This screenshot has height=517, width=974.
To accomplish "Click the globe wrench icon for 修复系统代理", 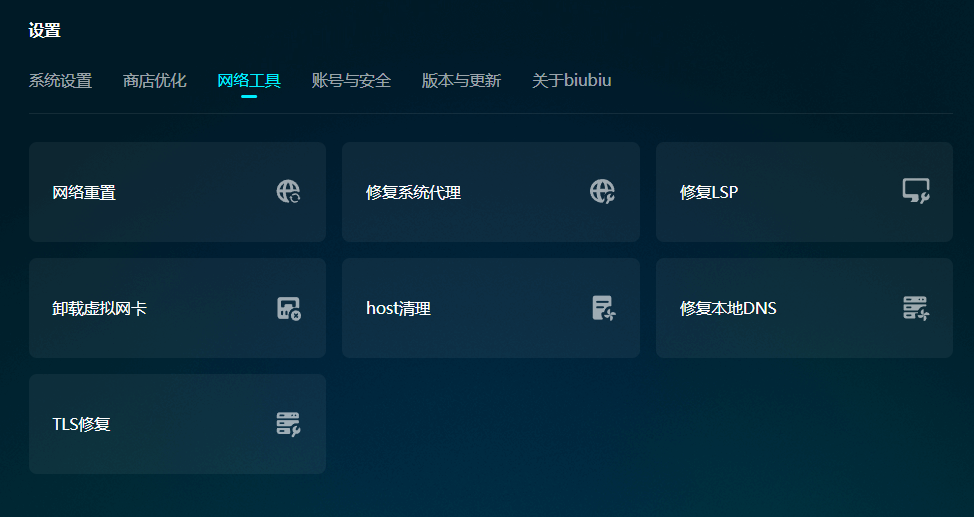I will [602, 191].
